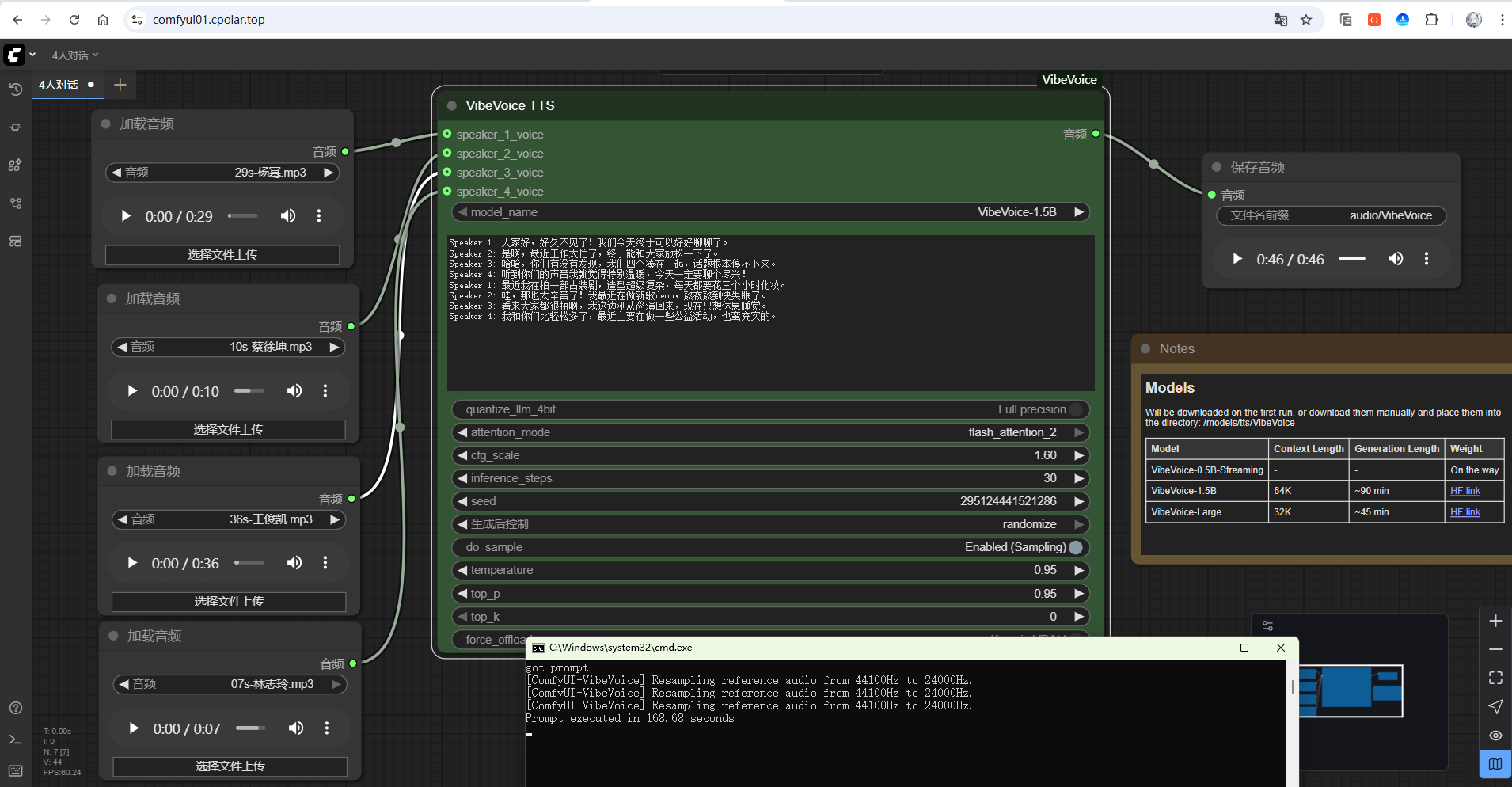Expand the 4人对话 workflow title dropdown
The width and height of the screenshot is (1512, 787).
(x=75, y=55)
